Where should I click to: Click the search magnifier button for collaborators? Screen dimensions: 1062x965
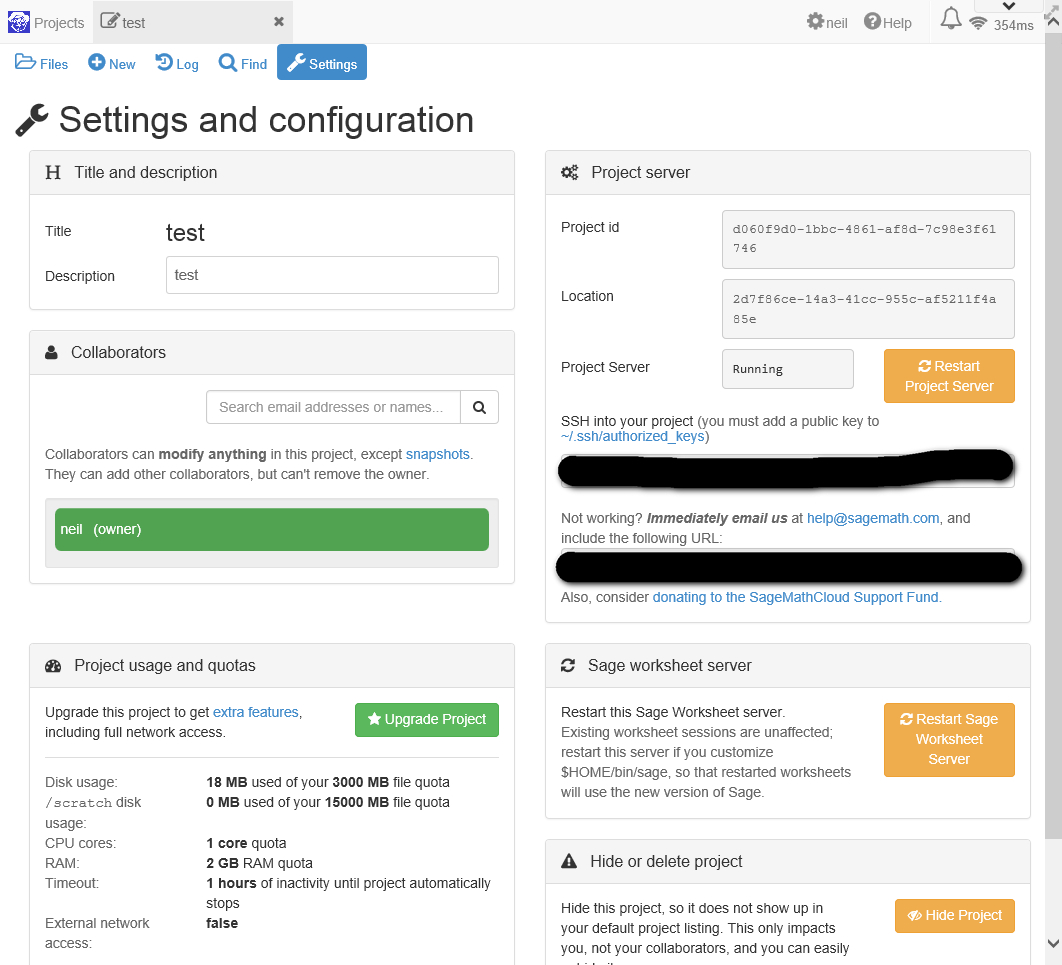(x=479, y=407)
